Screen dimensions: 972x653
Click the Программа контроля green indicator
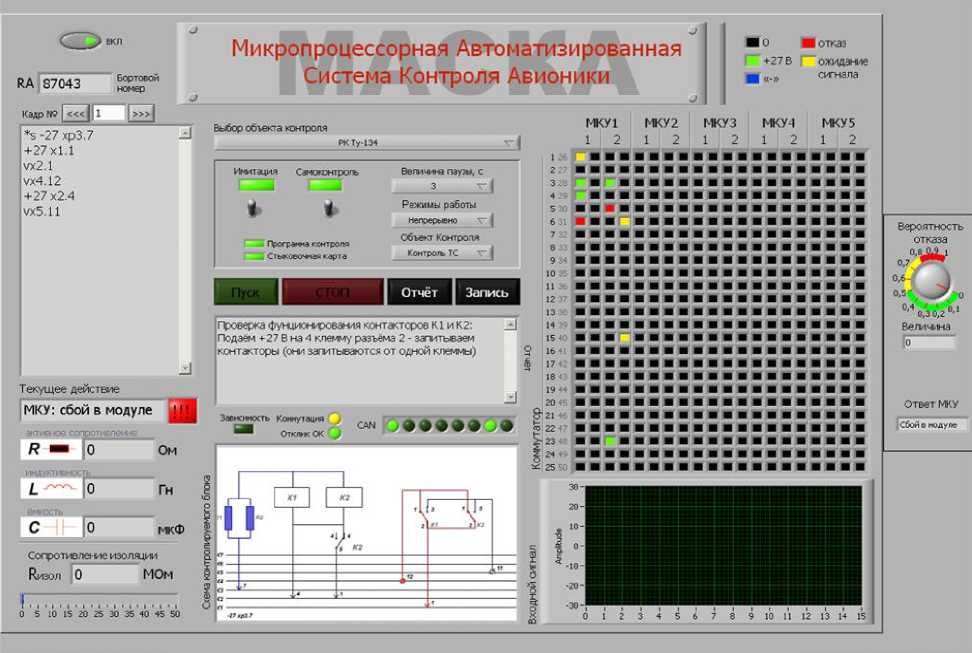pyautogui.click(x=254, y=243)
